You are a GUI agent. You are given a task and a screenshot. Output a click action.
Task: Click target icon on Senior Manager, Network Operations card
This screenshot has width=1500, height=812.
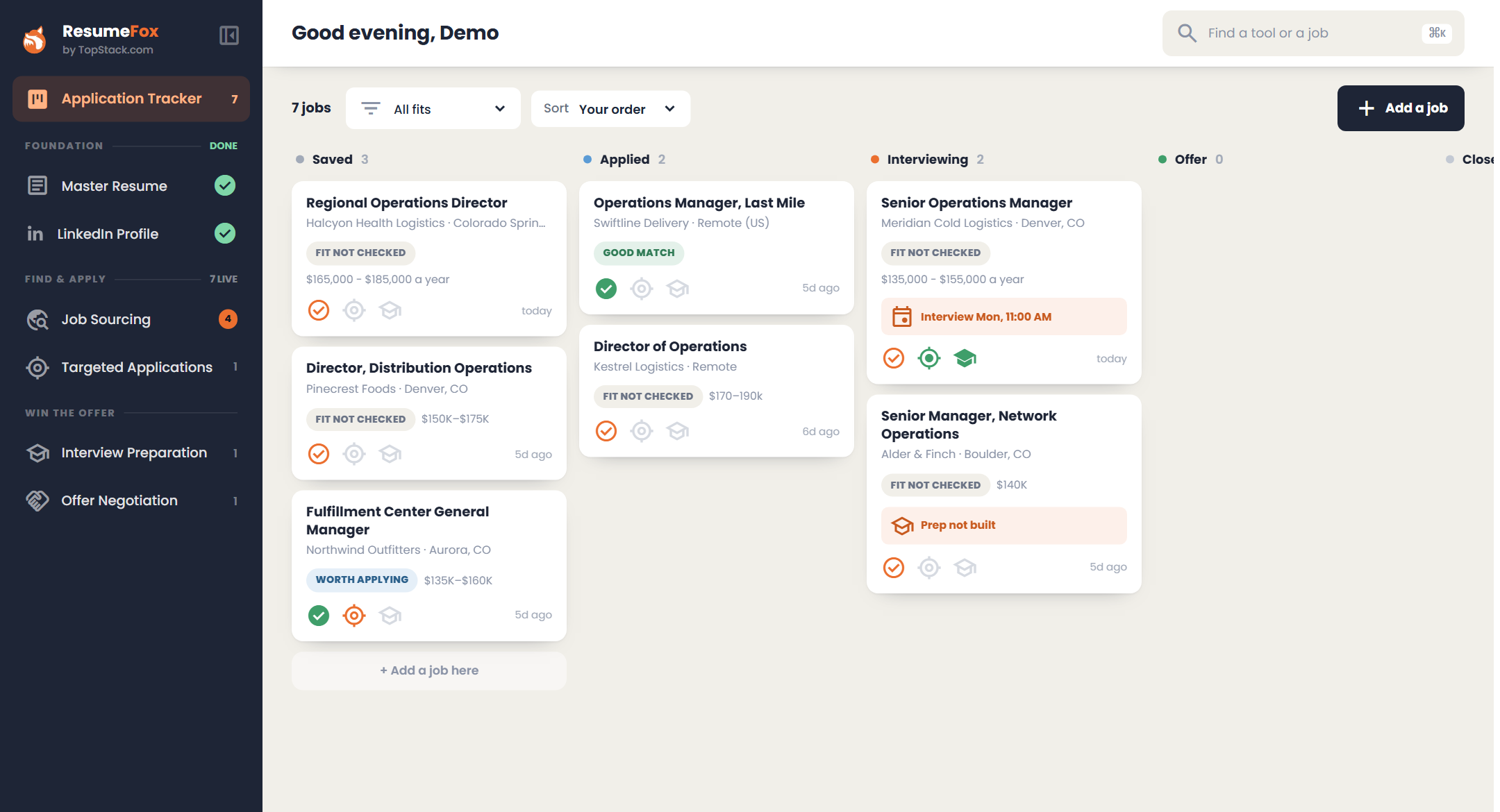pos(929,568)
